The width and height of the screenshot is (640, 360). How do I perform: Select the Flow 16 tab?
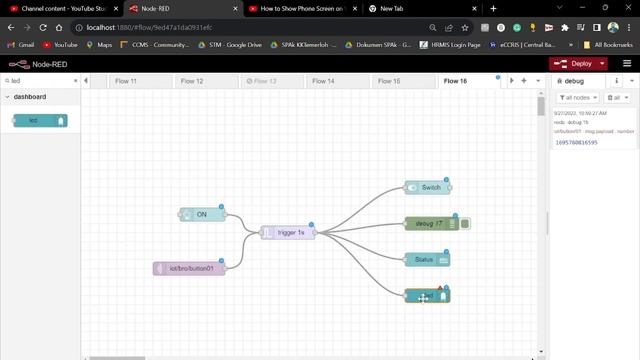[470, 81]
